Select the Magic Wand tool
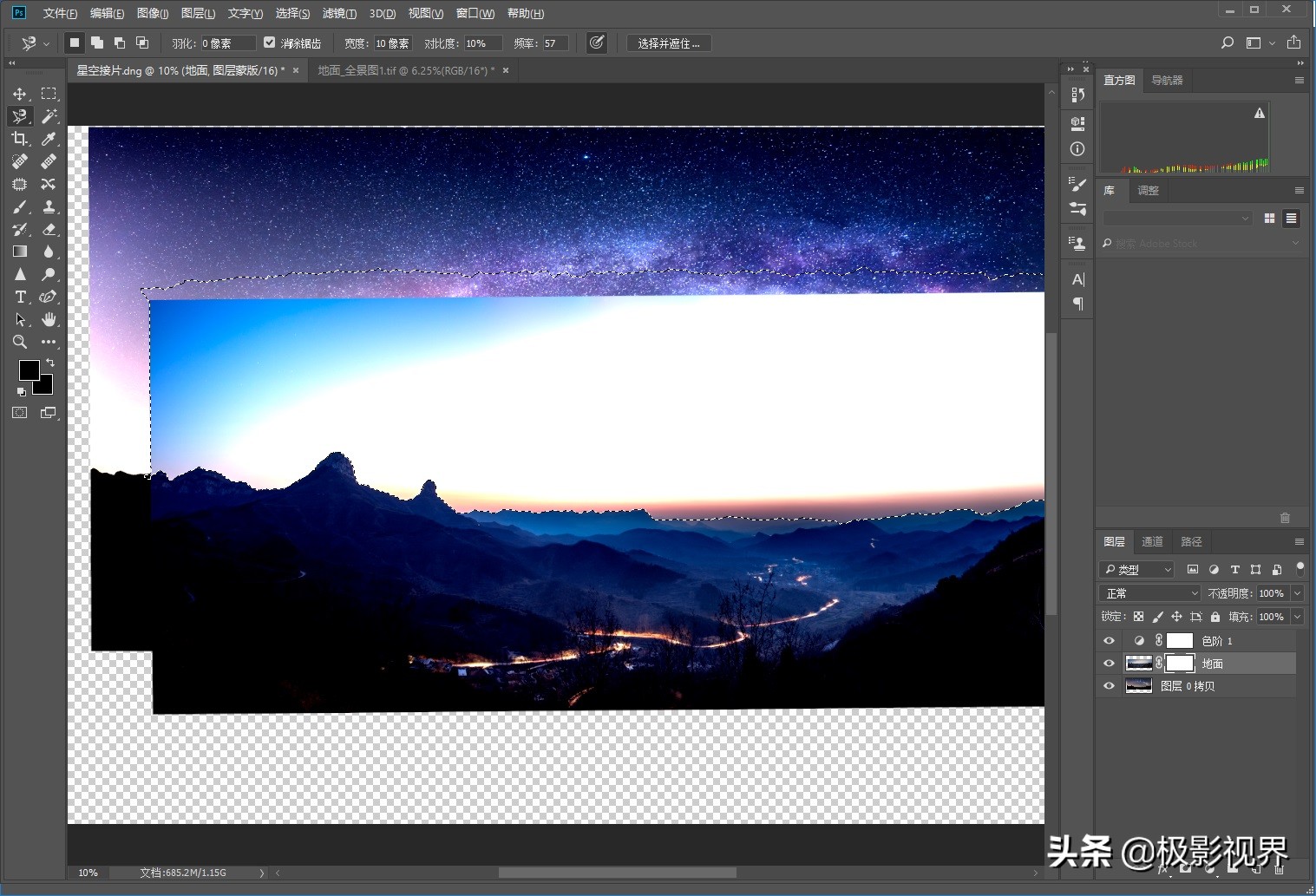The image size is (1316, 896). coord(49,116)
